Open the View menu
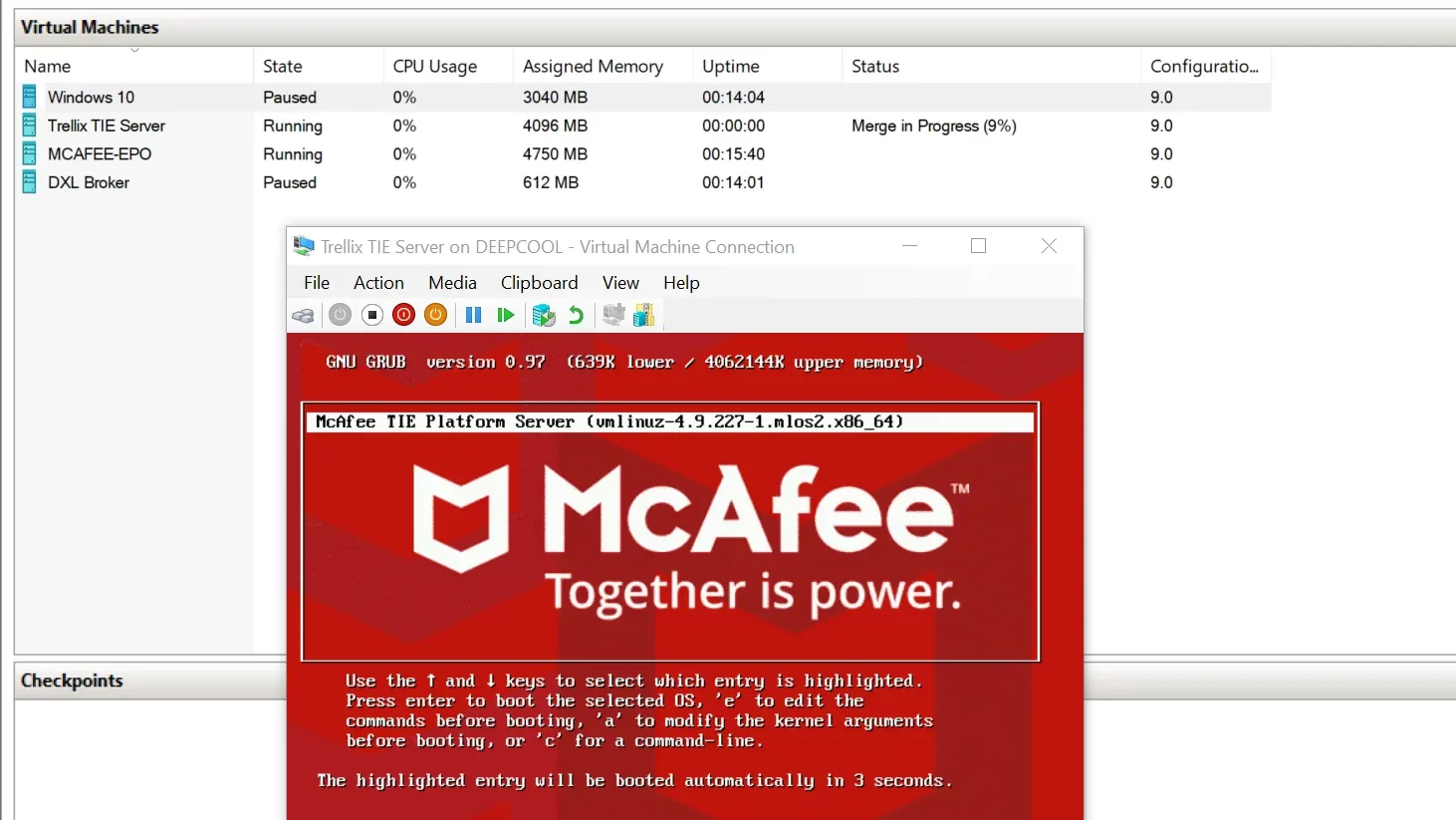The image size is (1456, 820). click(620, 283)
